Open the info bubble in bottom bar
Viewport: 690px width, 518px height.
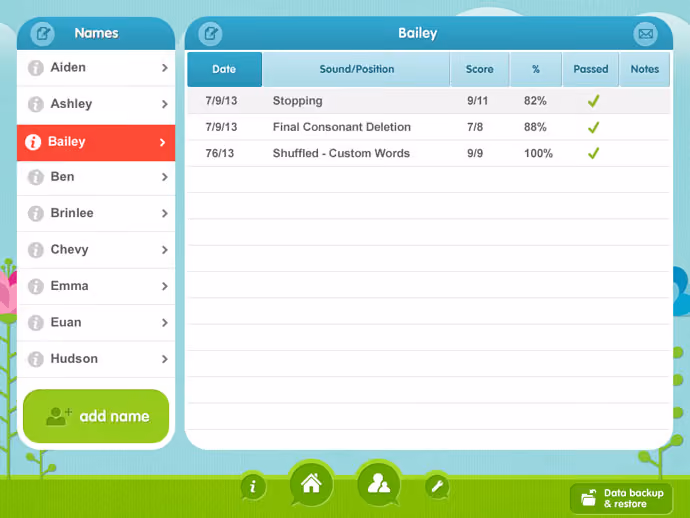click(x=253, y=487)
